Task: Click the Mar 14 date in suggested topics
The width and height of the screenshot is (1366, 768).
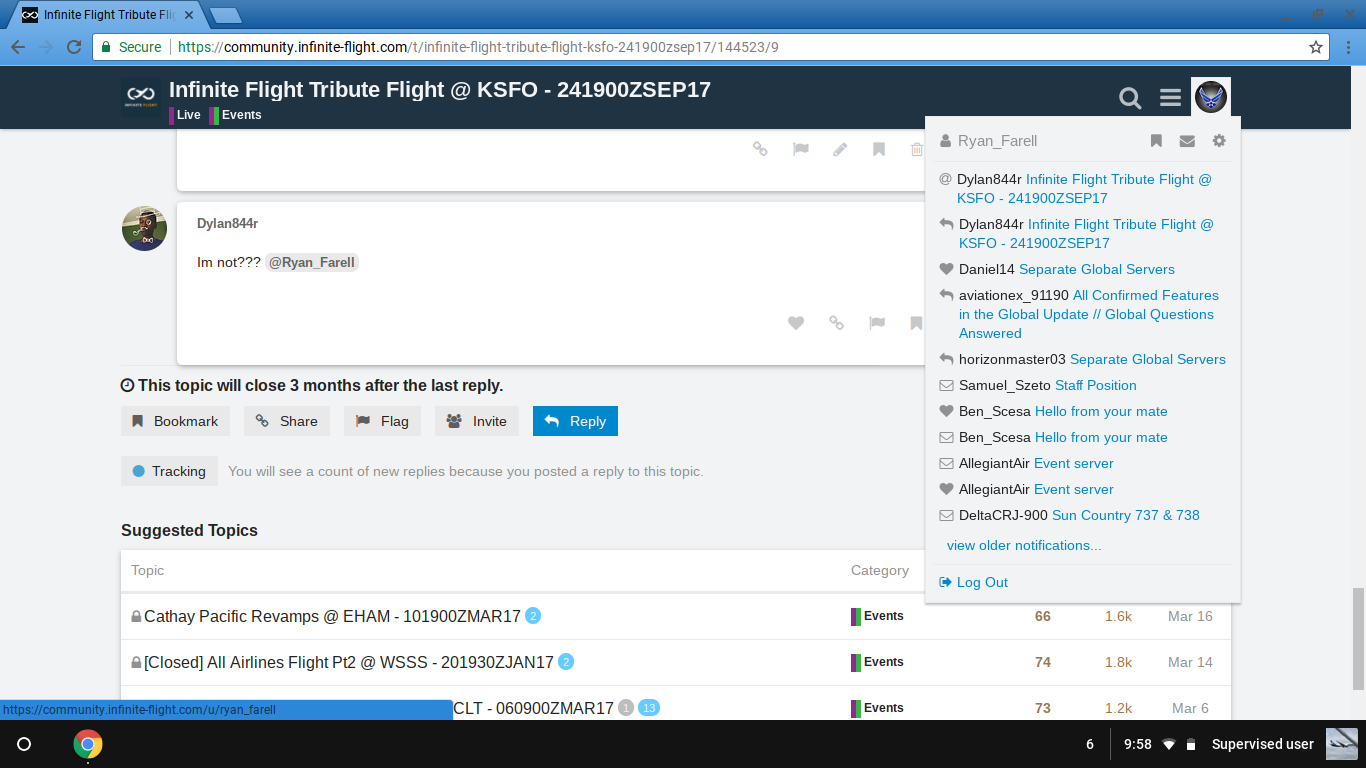Action: [x=1190, y=662]
